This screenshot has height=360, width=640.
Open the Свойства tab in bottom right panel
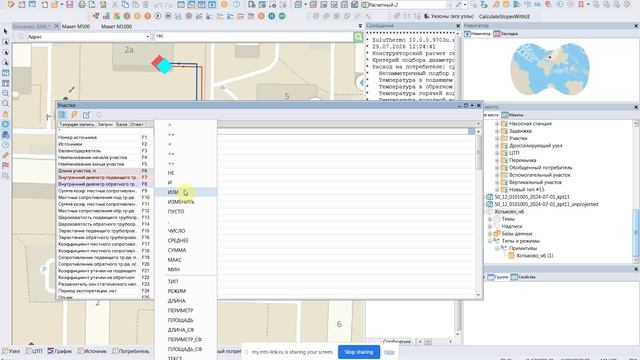click(x=523, y=277)
